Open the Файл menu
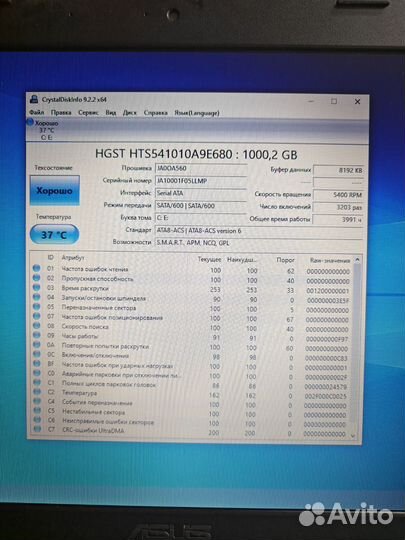This screenshot has height=540, width=405. click(x=37, y=112)
